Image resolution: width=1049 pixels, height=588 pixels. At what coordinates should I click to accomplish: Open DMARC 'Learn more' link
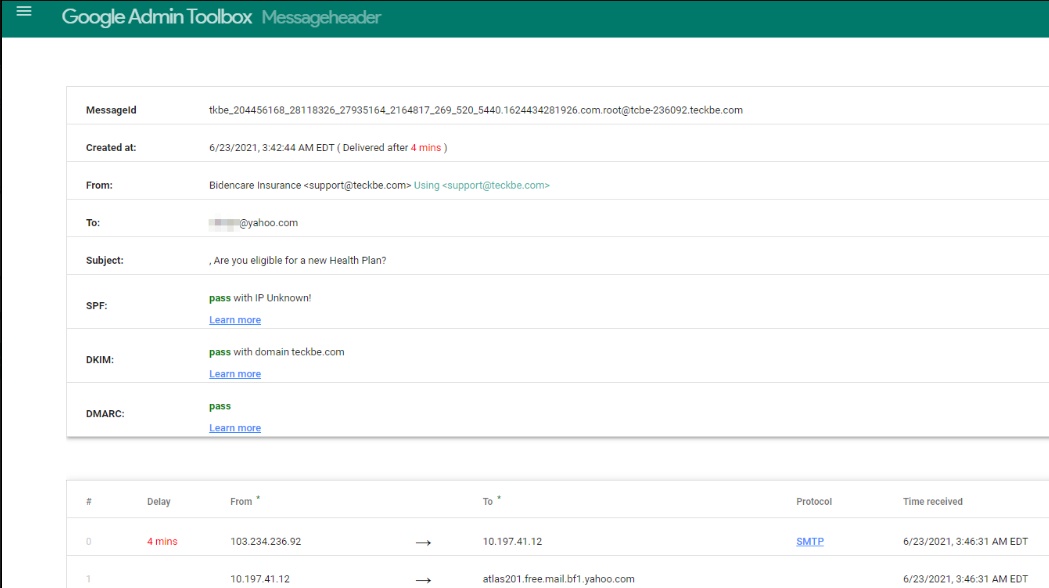(234, 427)
